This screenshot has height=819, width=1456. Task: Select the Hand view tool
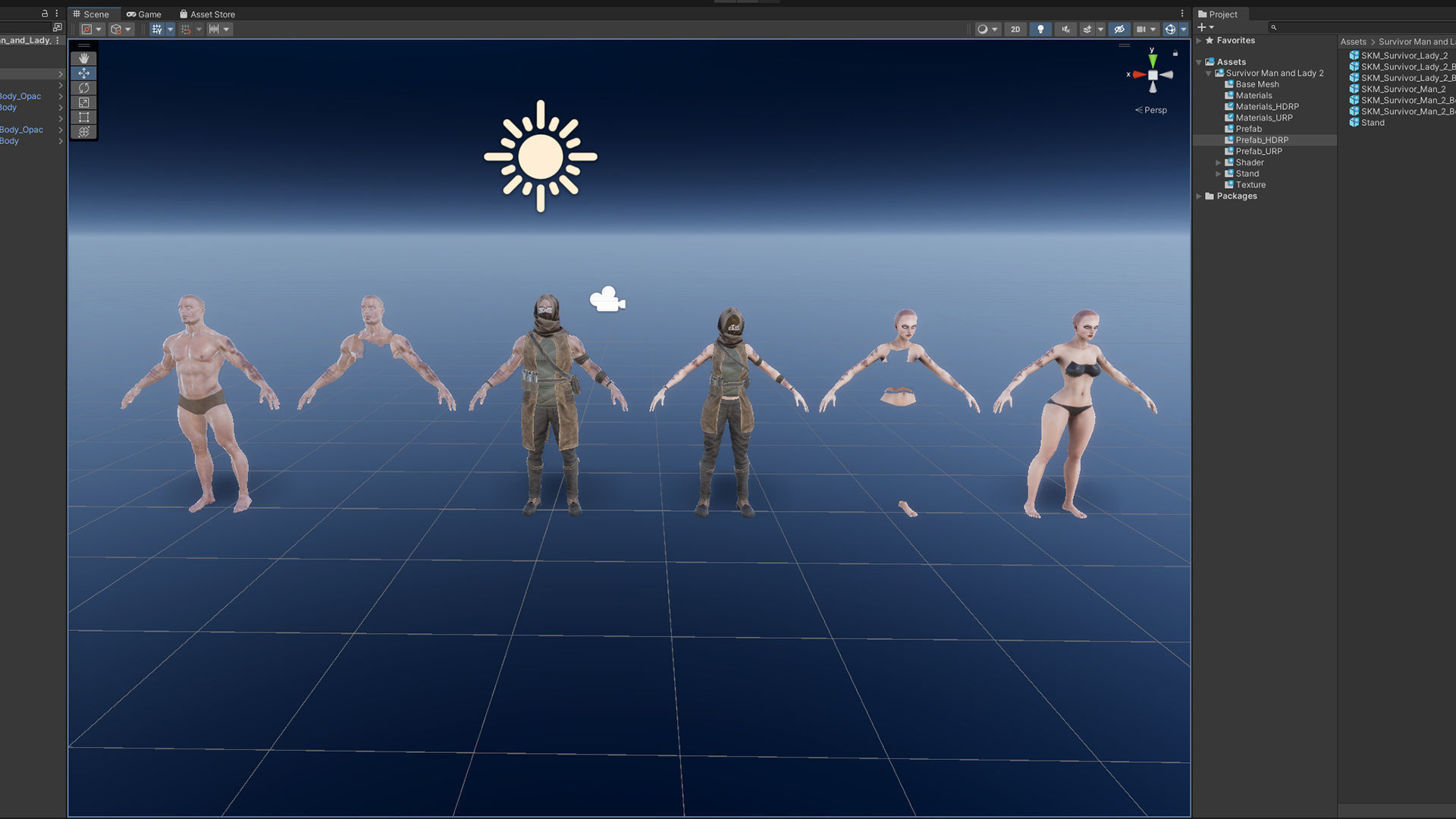pyautogui.click(x=83, y=58)
